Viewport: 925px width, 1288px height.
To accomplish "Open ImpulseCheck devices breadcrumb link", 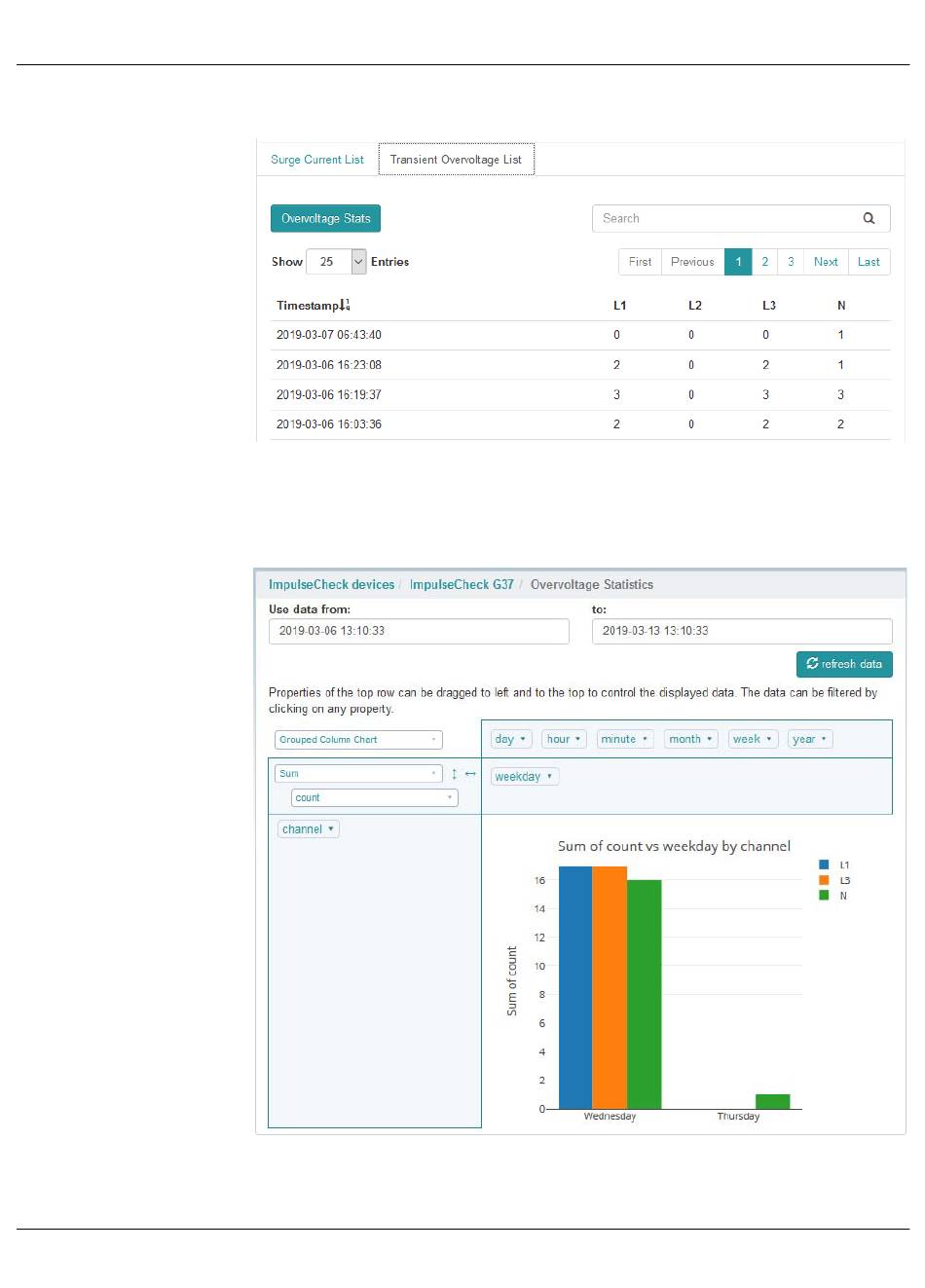I will (331, 585).
